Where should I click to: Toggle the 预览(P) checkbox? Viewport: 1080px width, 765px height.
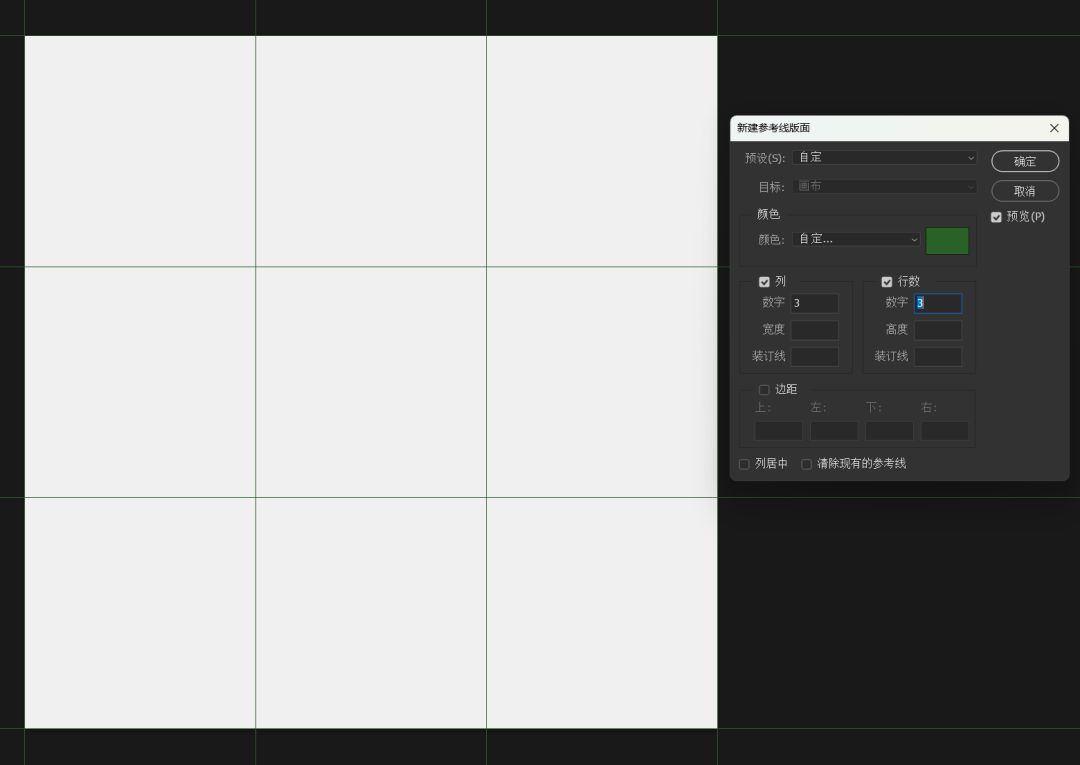[996, 217]
